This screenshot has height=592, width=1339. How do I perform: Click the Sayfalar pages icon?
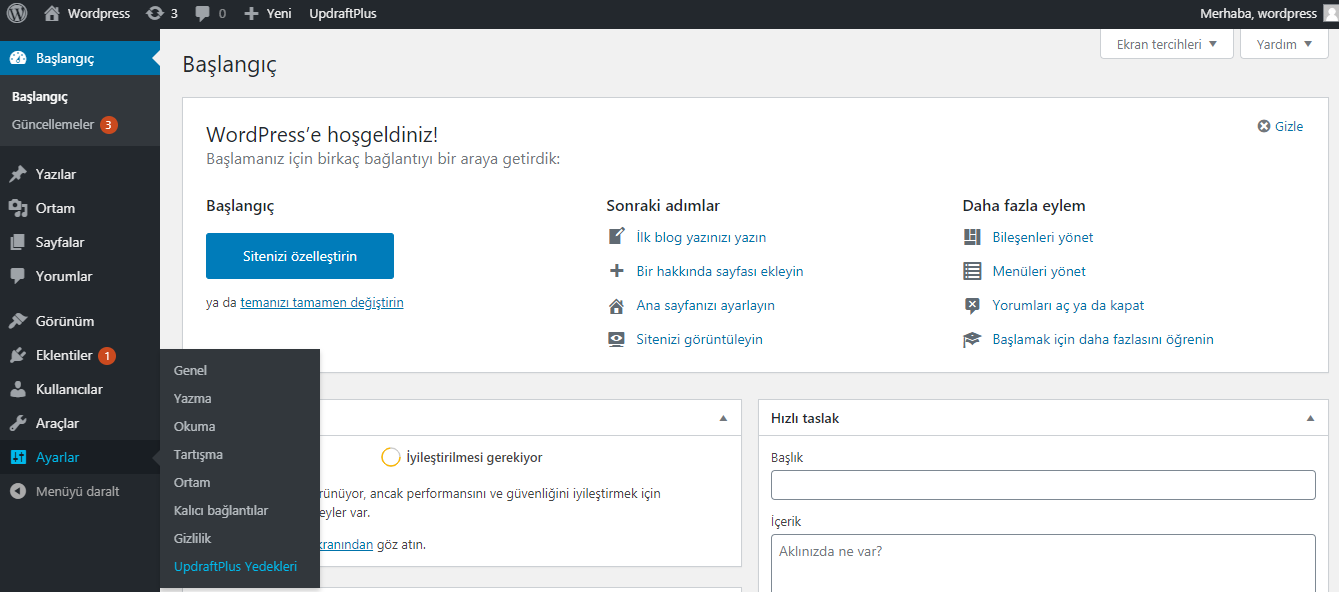[18, 242]
